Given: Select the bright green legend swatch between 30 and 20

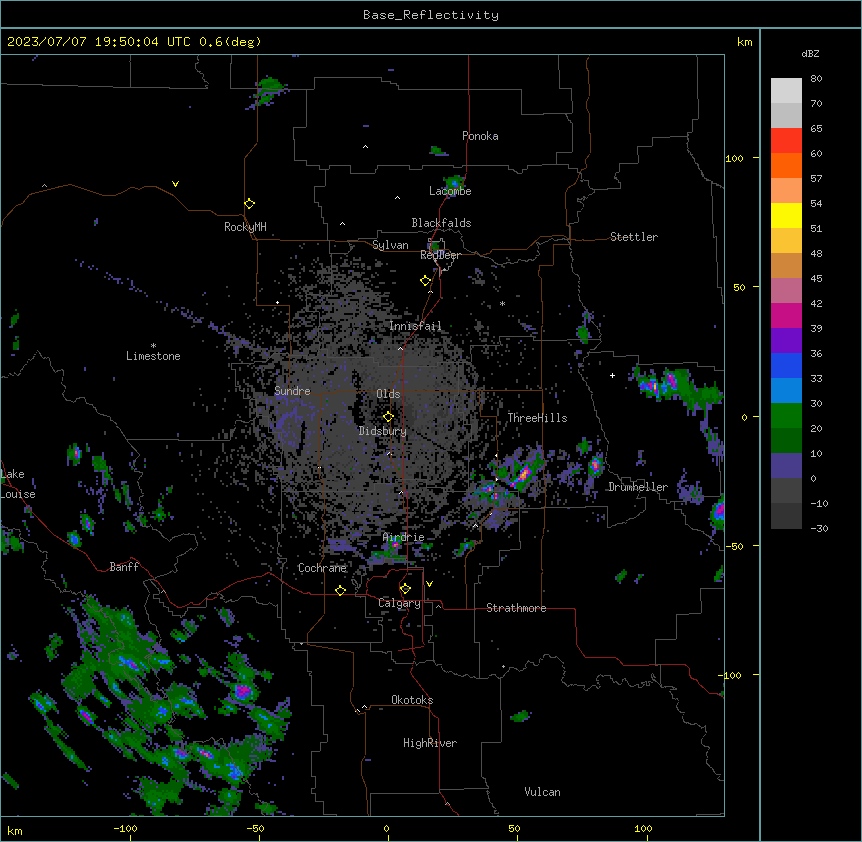Looking at the screenshot, I should 786,416.
